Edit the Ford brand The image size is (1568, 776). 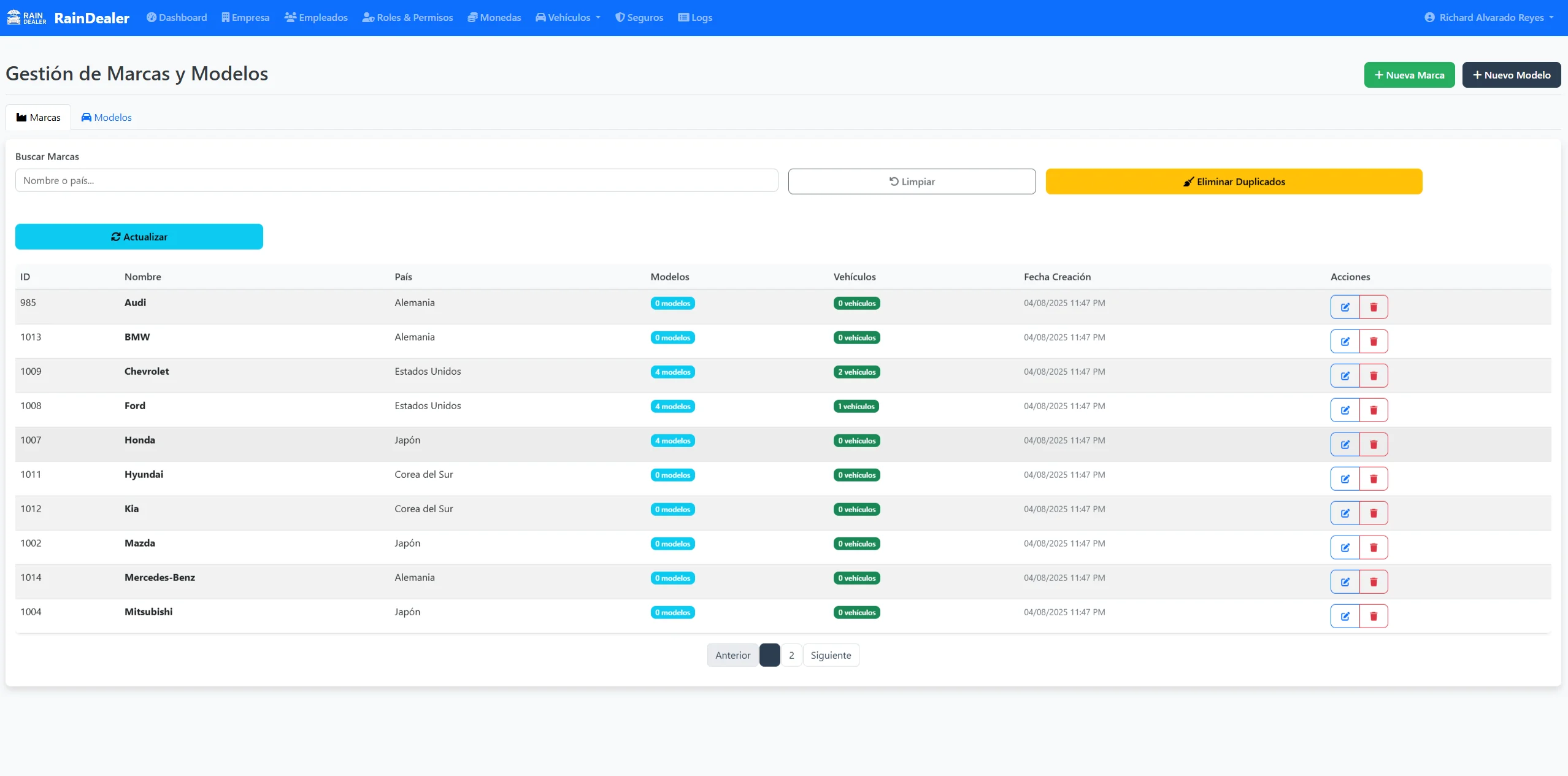[1345, 410]
